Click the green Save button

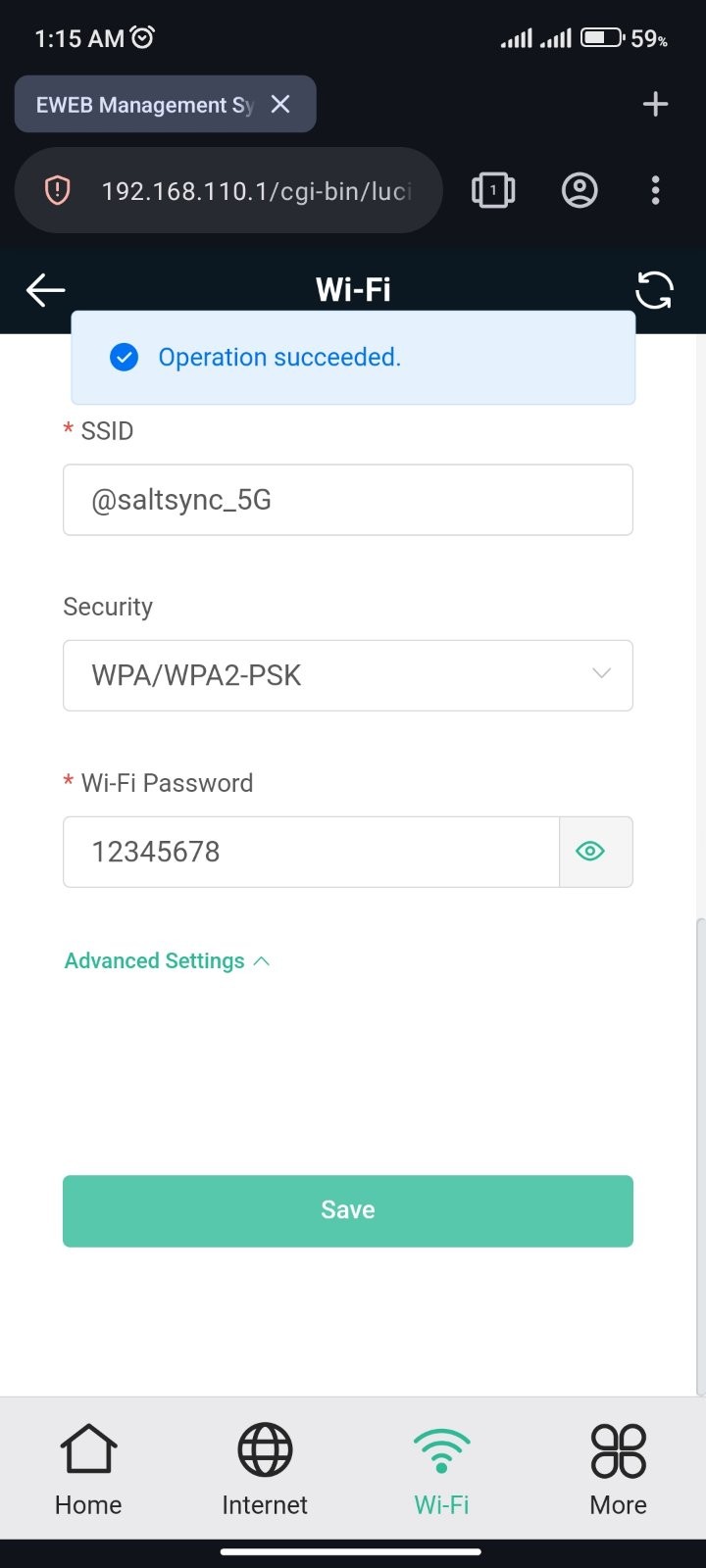tap(348, 1211)
